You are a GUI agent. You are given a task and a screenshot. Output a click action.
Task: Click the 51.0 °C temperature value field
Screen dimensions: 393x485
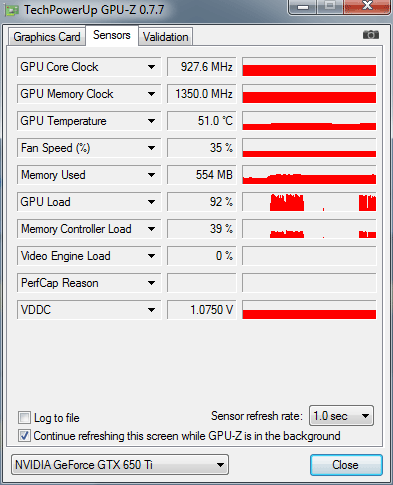point(201,121)
